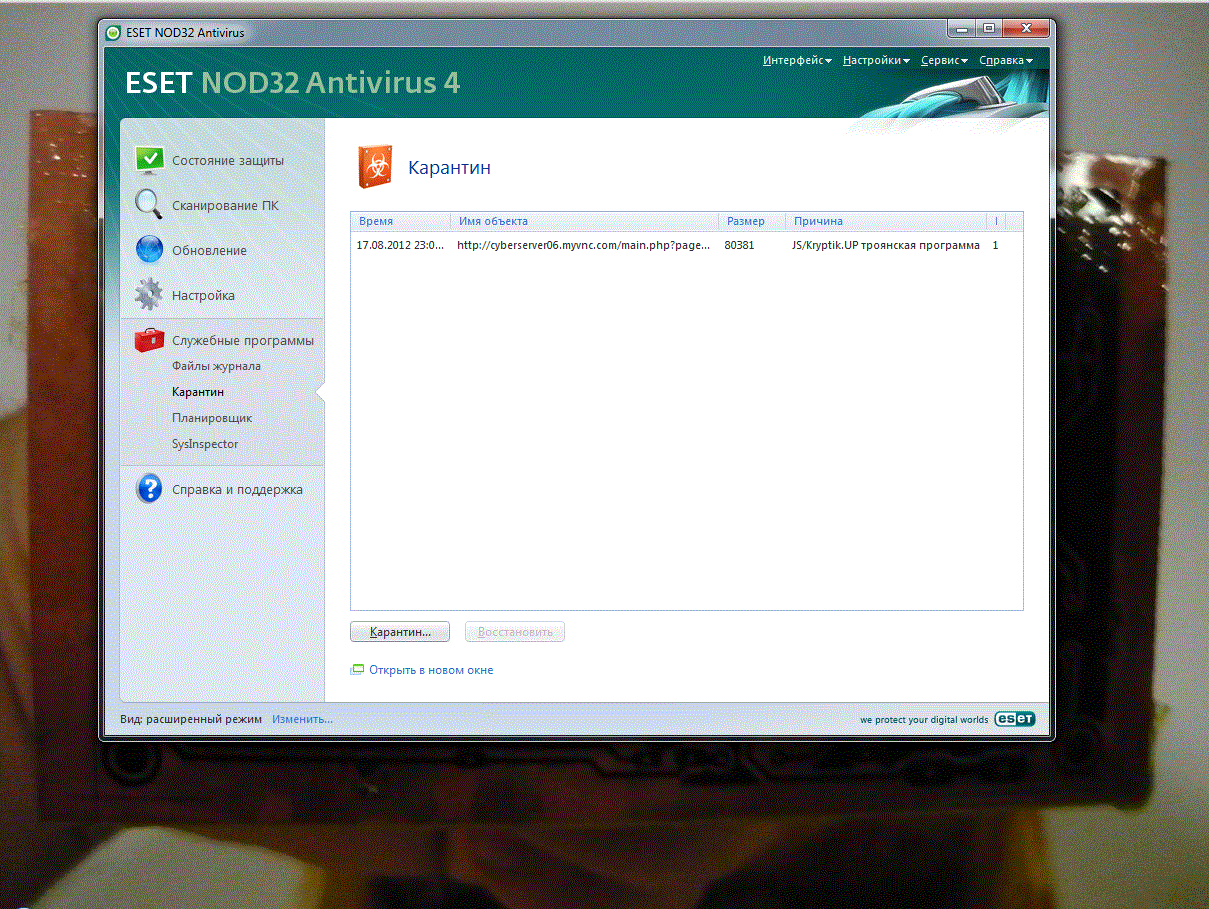Click the gear settings icon in sidebar

click(149, 295)
